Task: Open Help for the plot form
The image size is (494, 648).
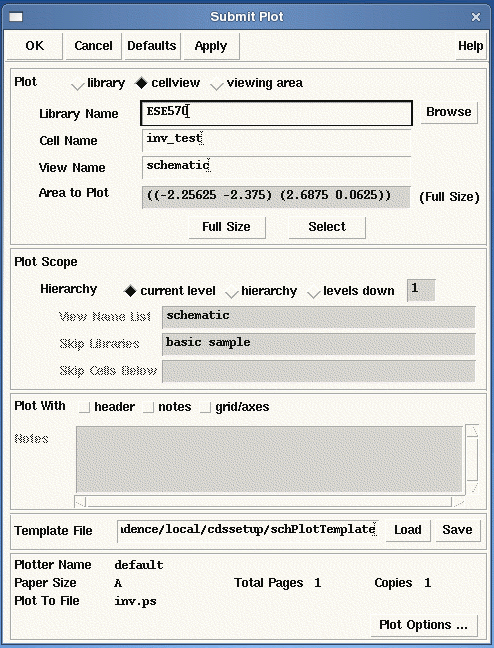Action: coord(470,45)
